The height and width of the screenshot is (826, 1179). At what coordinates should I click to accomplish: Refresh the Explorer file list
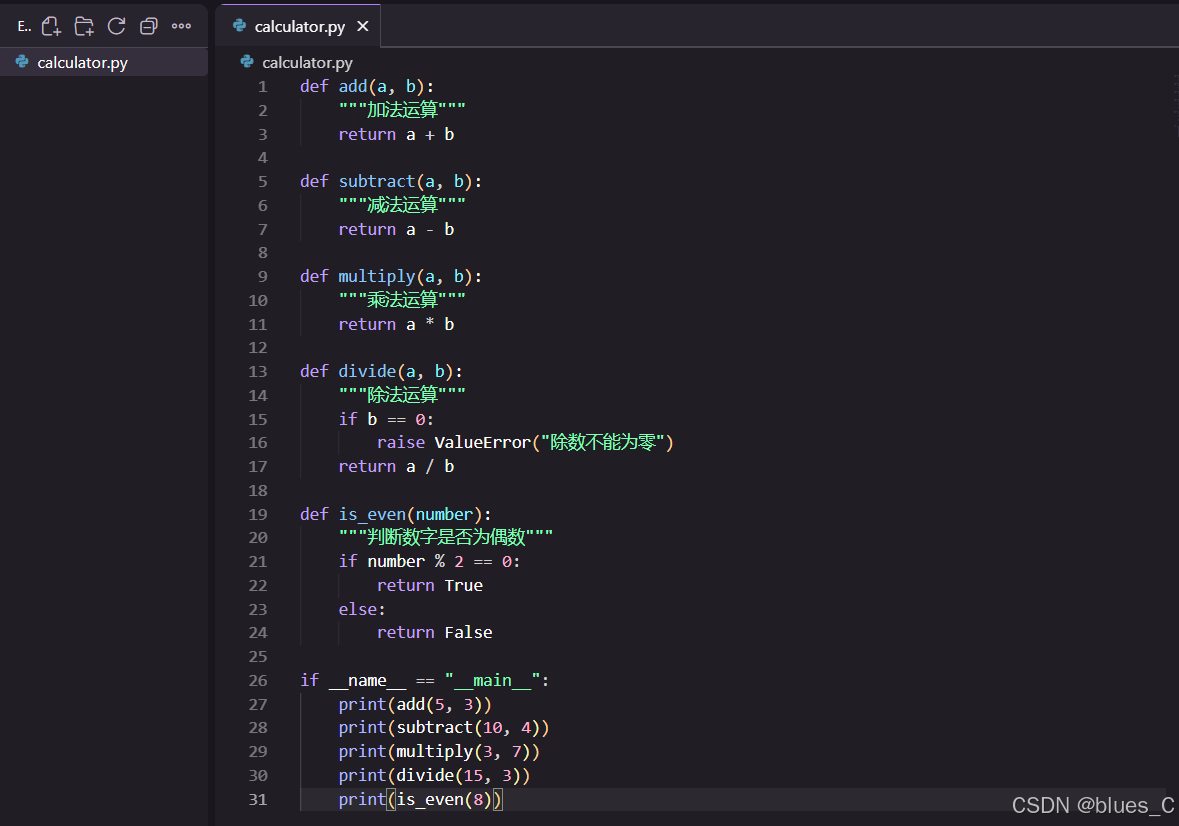point(116,26)
